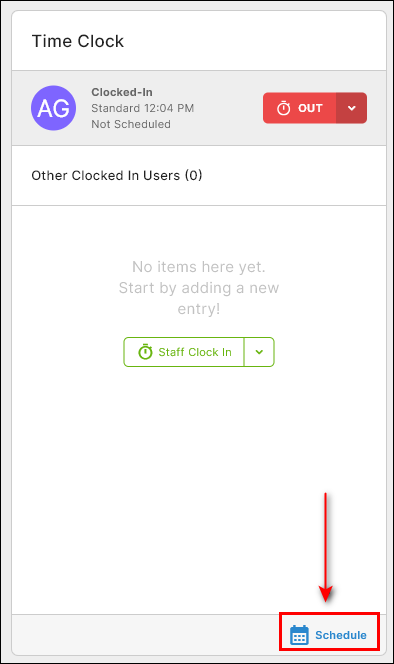Viewport: 394px width, 664px height.
Task: Expand the chevron beside OUT button
Action: [x=352, y=108]
